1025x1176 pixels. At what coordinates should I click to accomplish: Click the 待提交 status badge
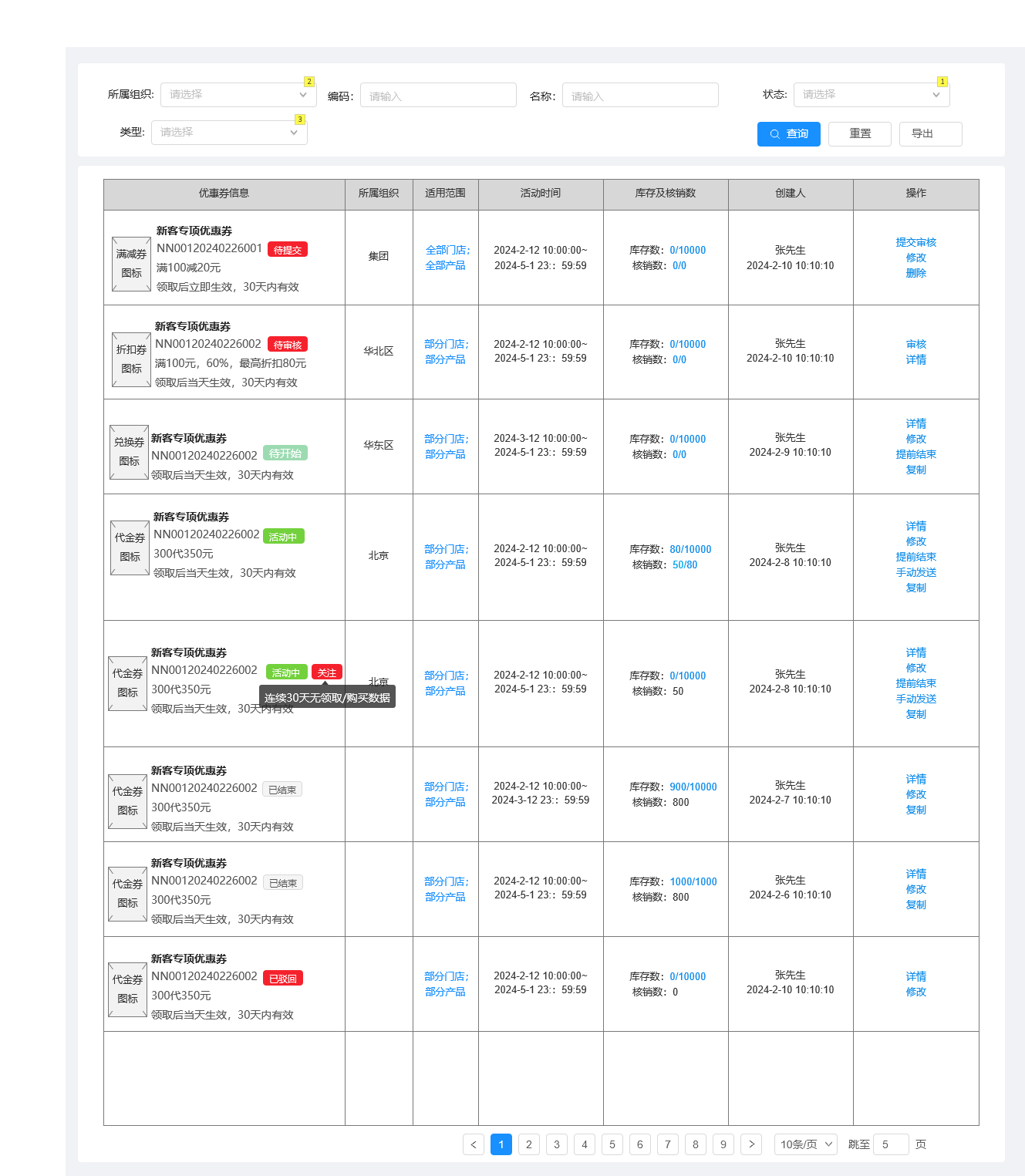click(x=286, y=249)
